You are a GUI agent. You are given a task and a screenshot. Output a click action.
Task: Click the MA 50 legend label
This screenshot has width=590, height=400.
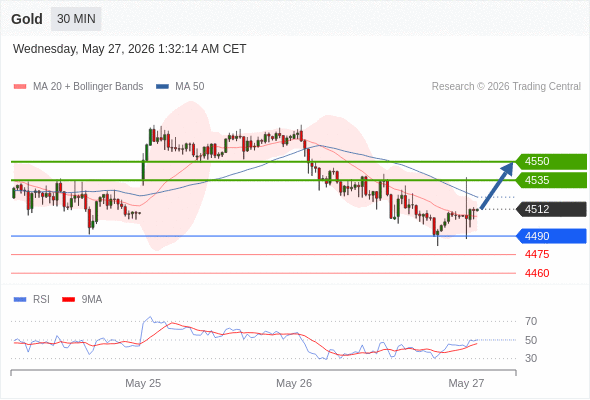pos(190,87)
